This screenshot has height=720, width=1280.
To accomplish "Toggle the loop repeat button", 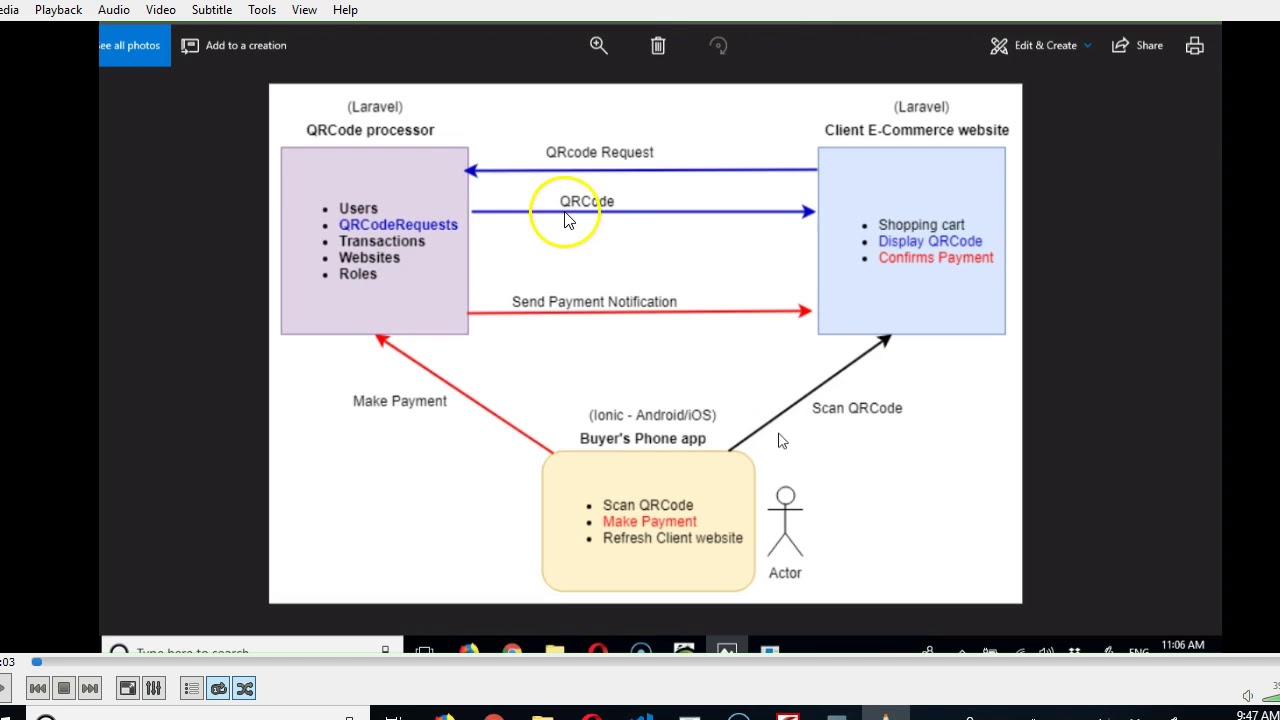I will click(x=218, y=688).
